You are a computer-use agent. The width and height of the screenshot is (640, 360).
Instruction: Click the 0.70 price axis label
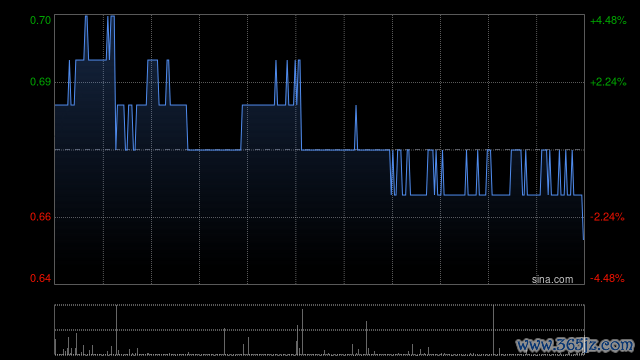pyautogui.click(x=40, y=20)
